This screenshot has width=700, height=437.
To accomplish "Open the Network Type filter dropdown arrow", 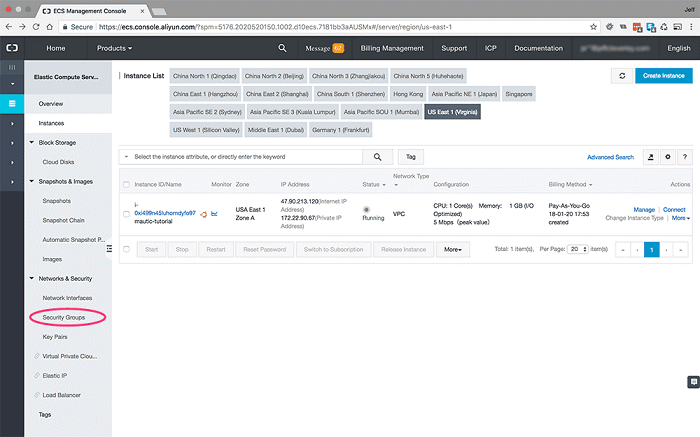I will click(396, 185).
